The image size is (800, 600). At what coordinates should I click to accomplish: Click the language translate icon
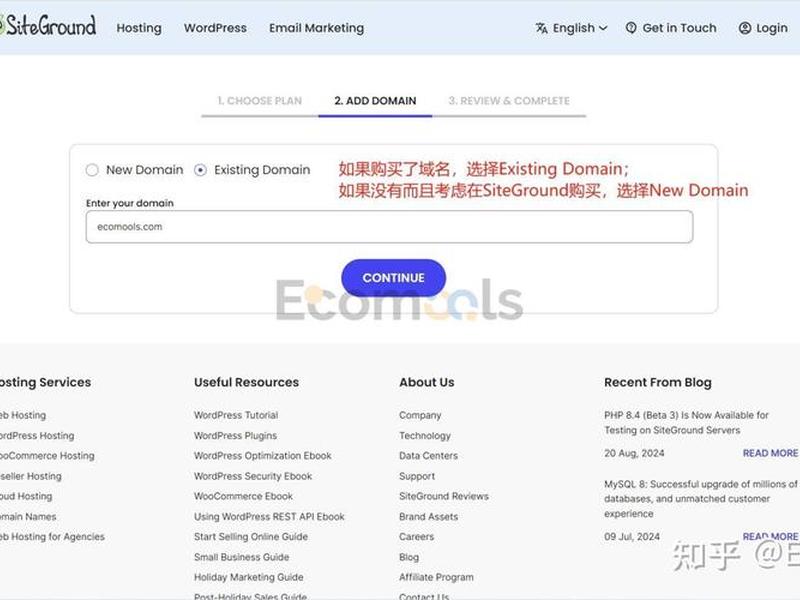pos(541,28)
